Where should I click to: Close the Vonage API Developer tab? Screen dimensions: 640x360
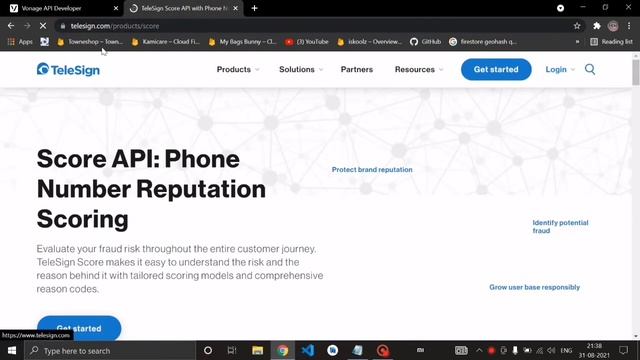[116, 8]
